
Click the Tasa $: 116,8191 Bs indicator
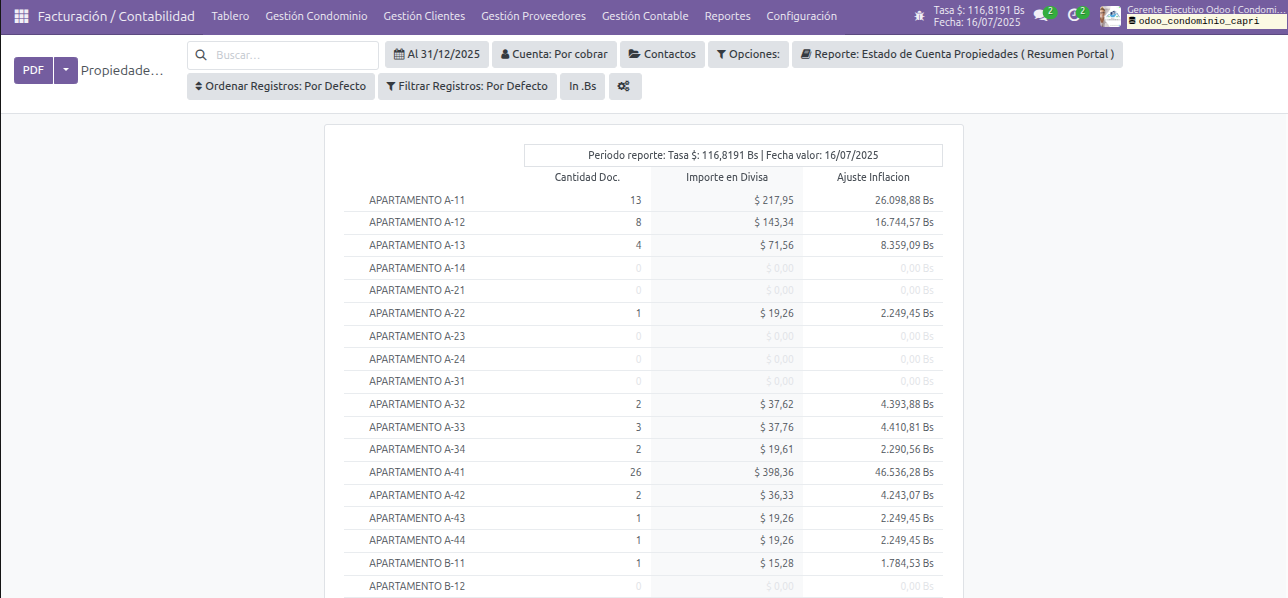pyautogui.click(x=979, y=10)
